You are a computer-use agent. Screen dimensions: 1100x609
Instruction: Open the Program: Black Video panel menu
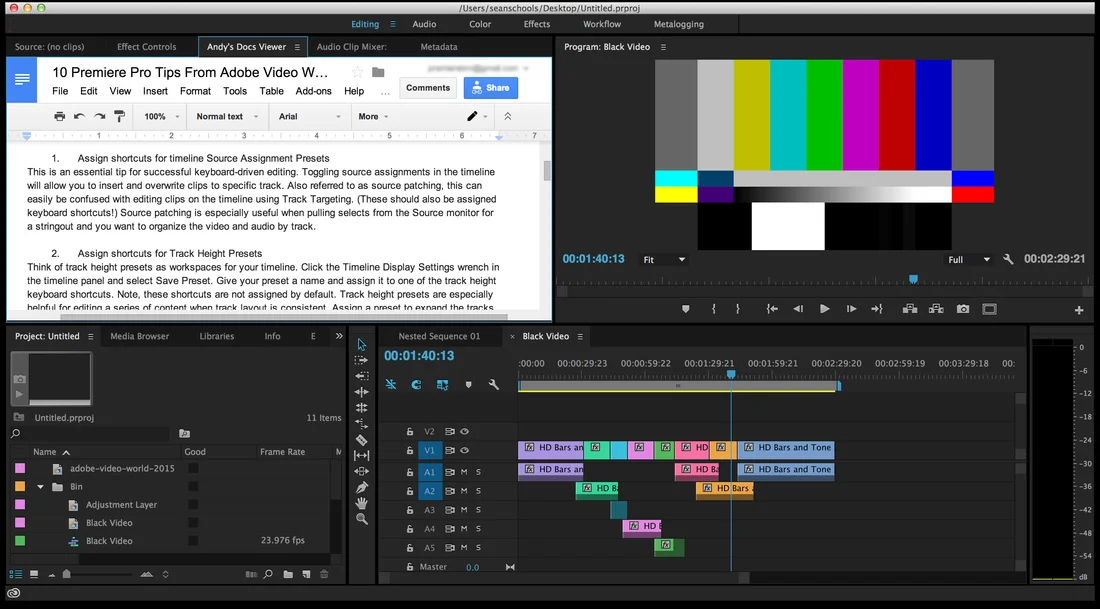pos(663,47)
